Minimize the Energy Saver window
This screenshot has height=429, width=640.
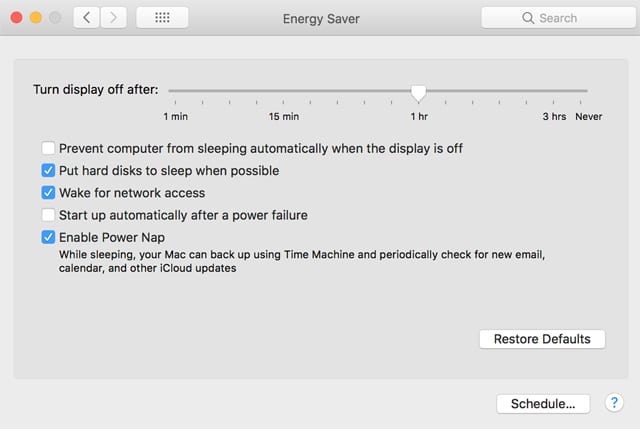35,18
